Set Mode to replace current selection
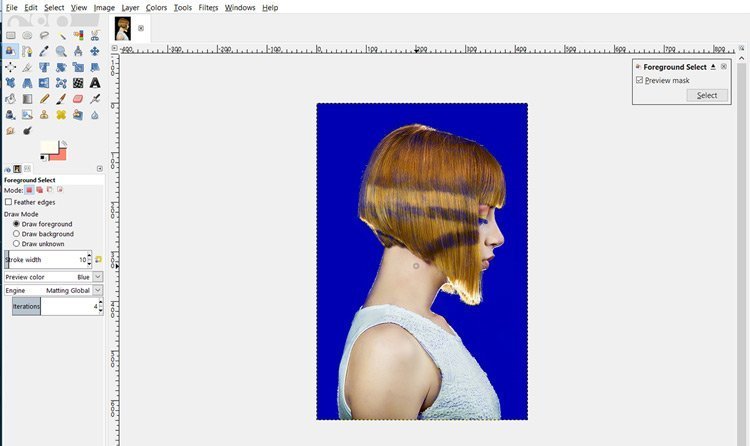750x446 pixels. (29, 190)
